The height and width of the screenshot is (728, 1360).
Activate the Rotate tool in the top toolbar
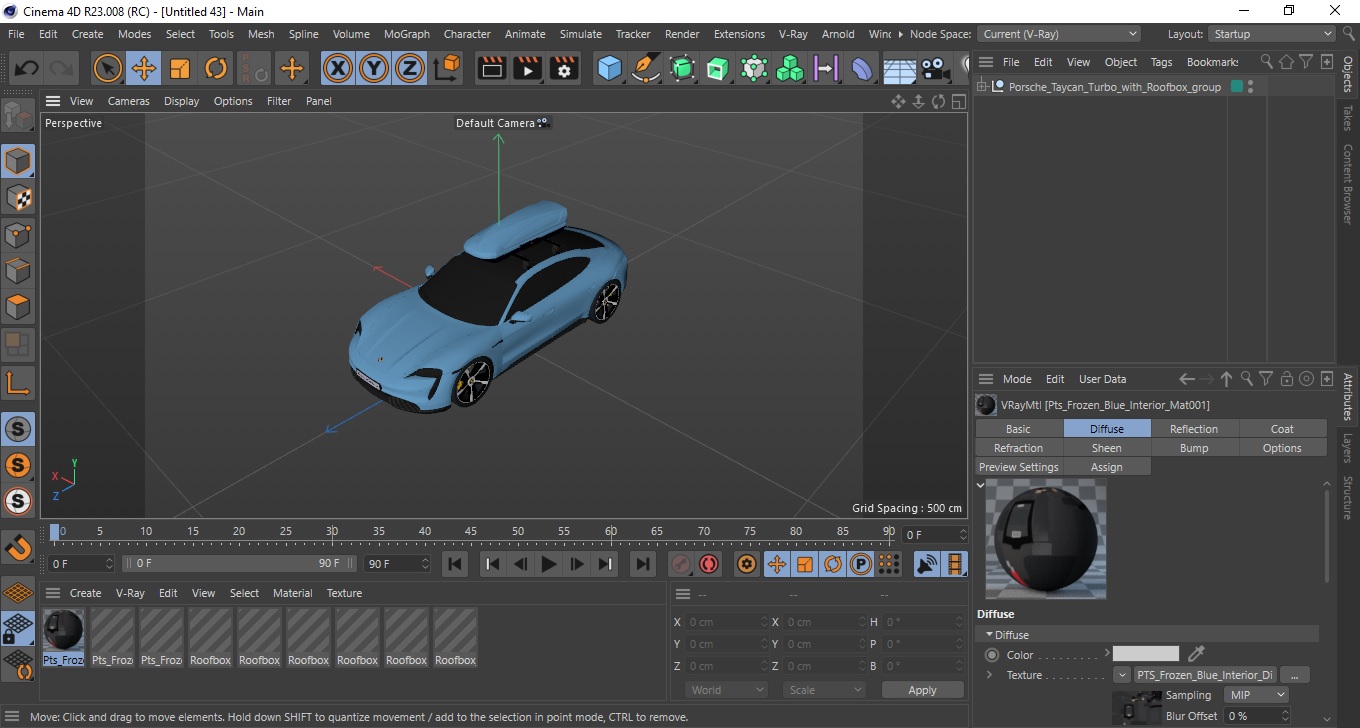click(x=216, y=69)
